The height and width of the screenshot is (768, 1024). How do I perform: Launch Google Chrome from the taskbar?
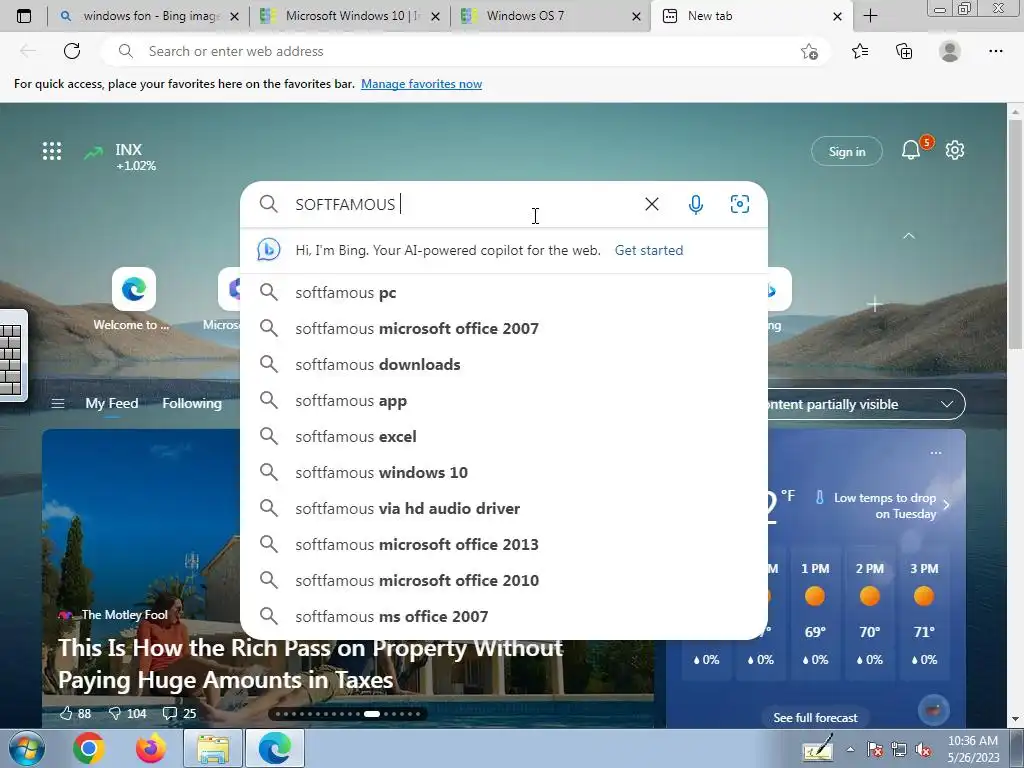pos(89,748)
